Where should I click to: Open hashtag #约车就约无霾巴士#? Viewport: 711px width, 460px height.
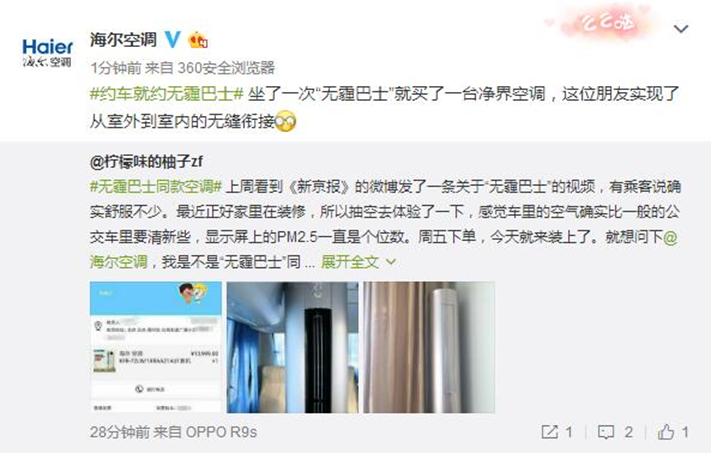[166, 94]
